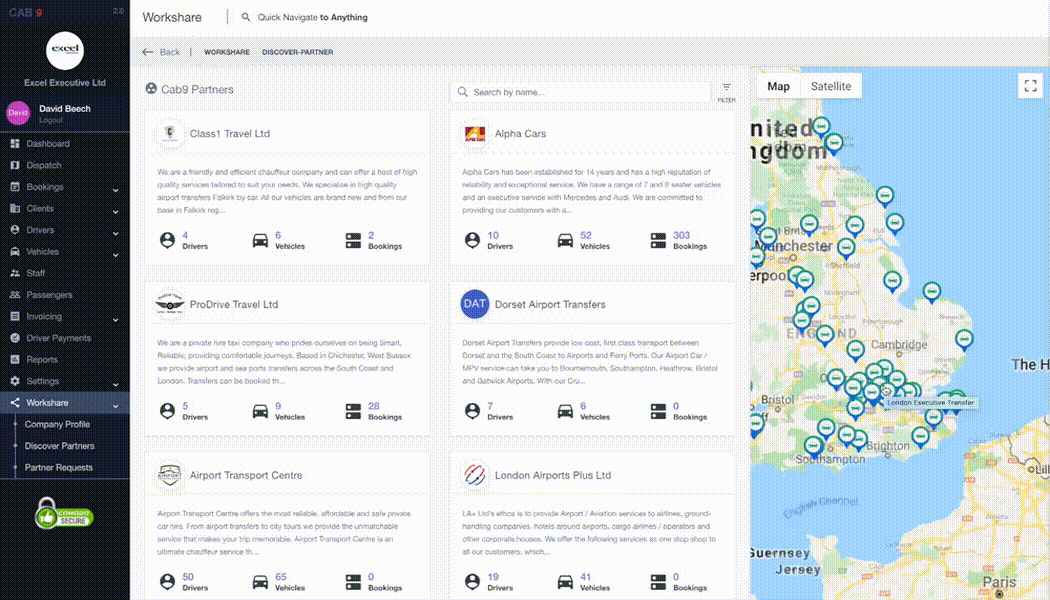Image resolution: width=1050 pixels, height=600 pixels.
Task: Click Class1 Travel drivers person icon
Action: pos(167,240)
